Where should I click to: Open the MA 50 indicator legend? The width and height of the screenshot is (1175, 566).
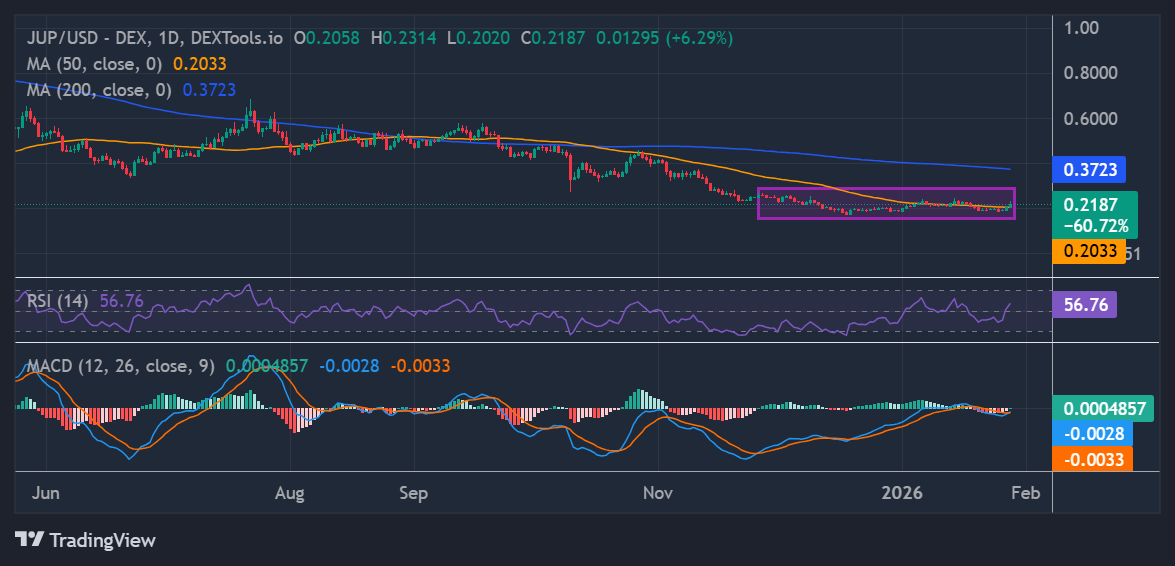[x=93, y=64]
